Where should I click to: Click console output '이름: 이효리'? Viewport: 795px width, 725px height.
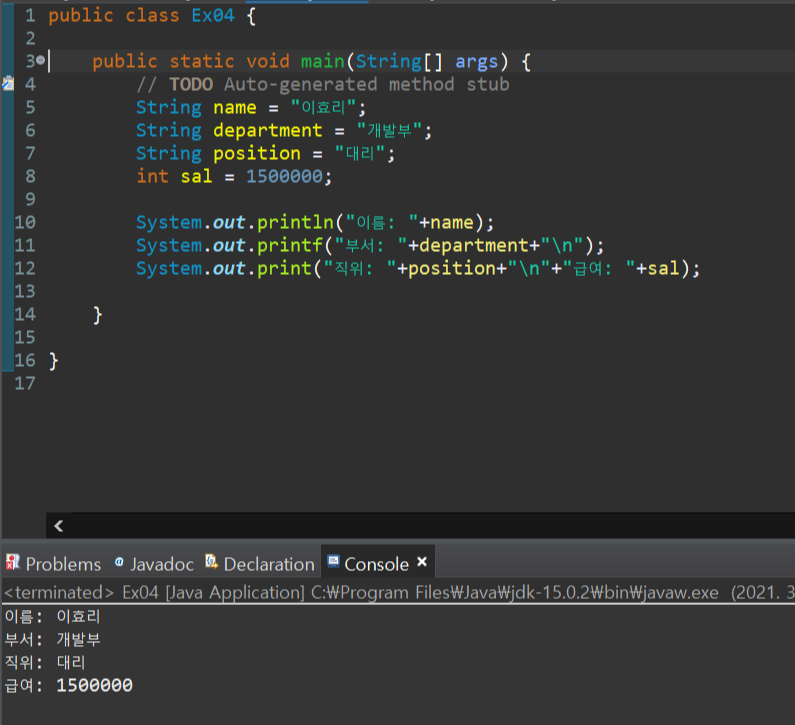[52, 617]
